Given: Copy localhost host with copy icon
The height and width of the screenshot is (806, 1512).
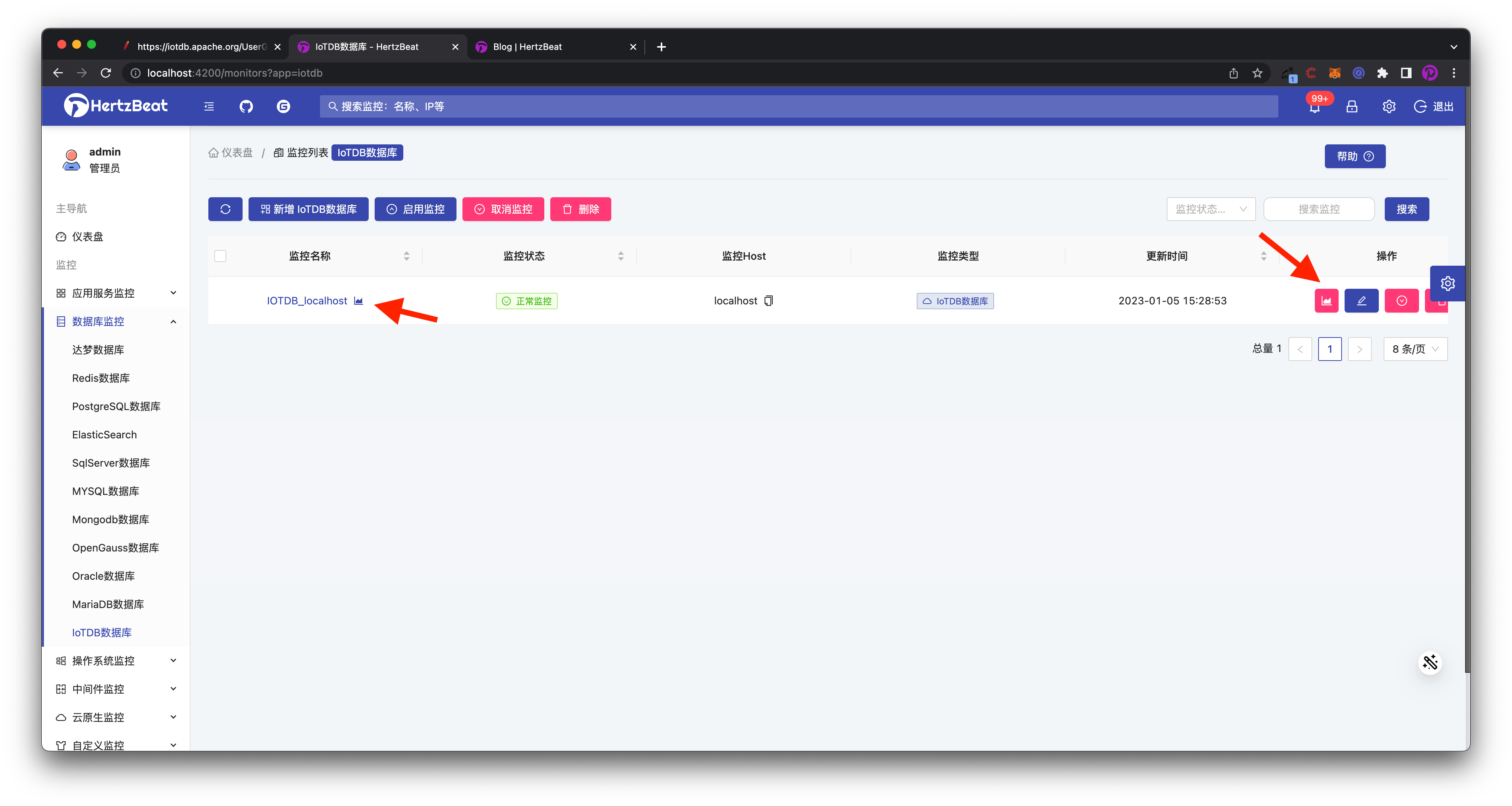Looking at the screenshot, I should point(768,301).
